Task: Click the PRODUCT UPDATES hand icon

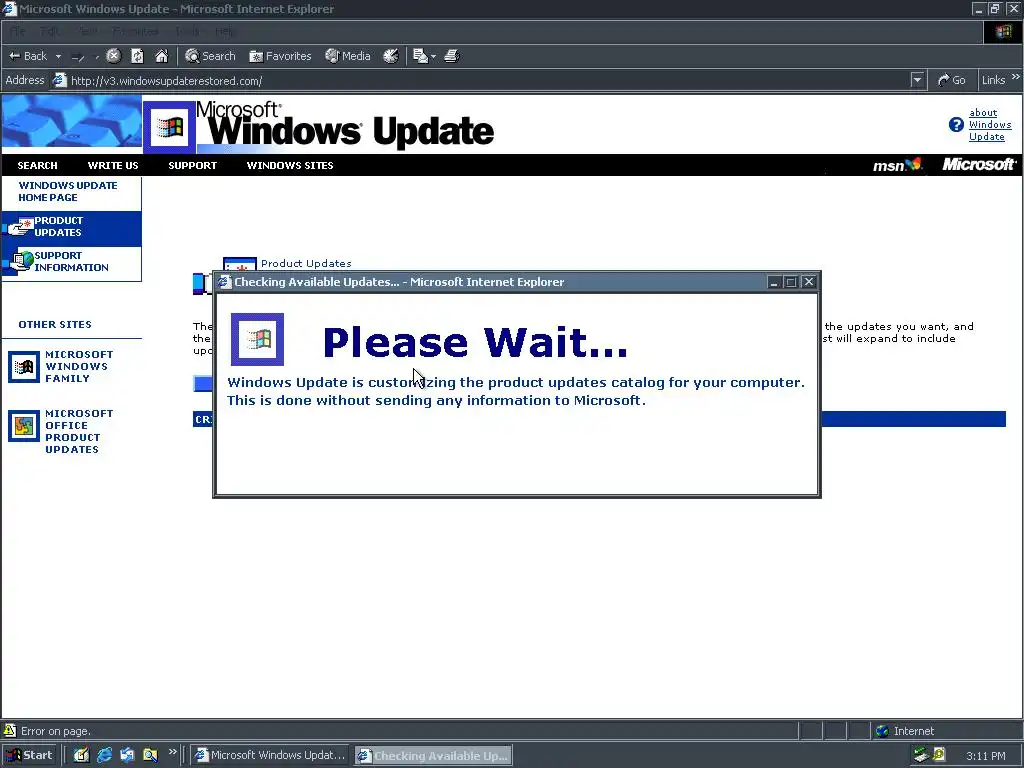Action: (20, 227)
